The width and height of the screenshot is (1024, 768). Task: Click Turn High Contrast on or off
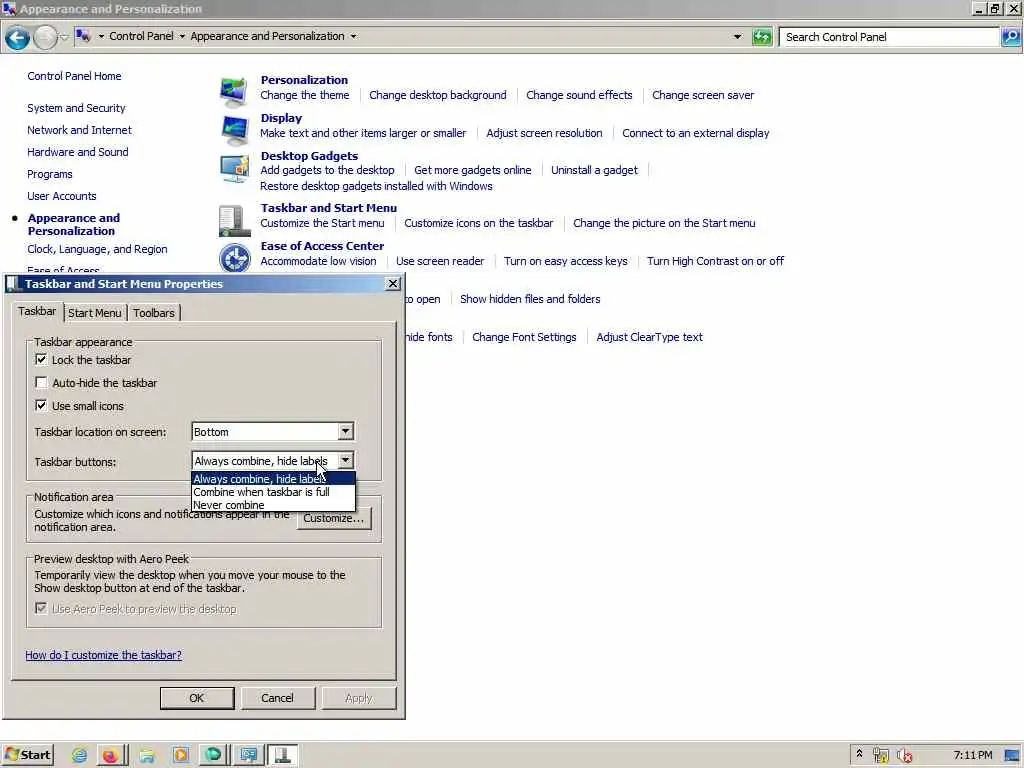point(715,261)
